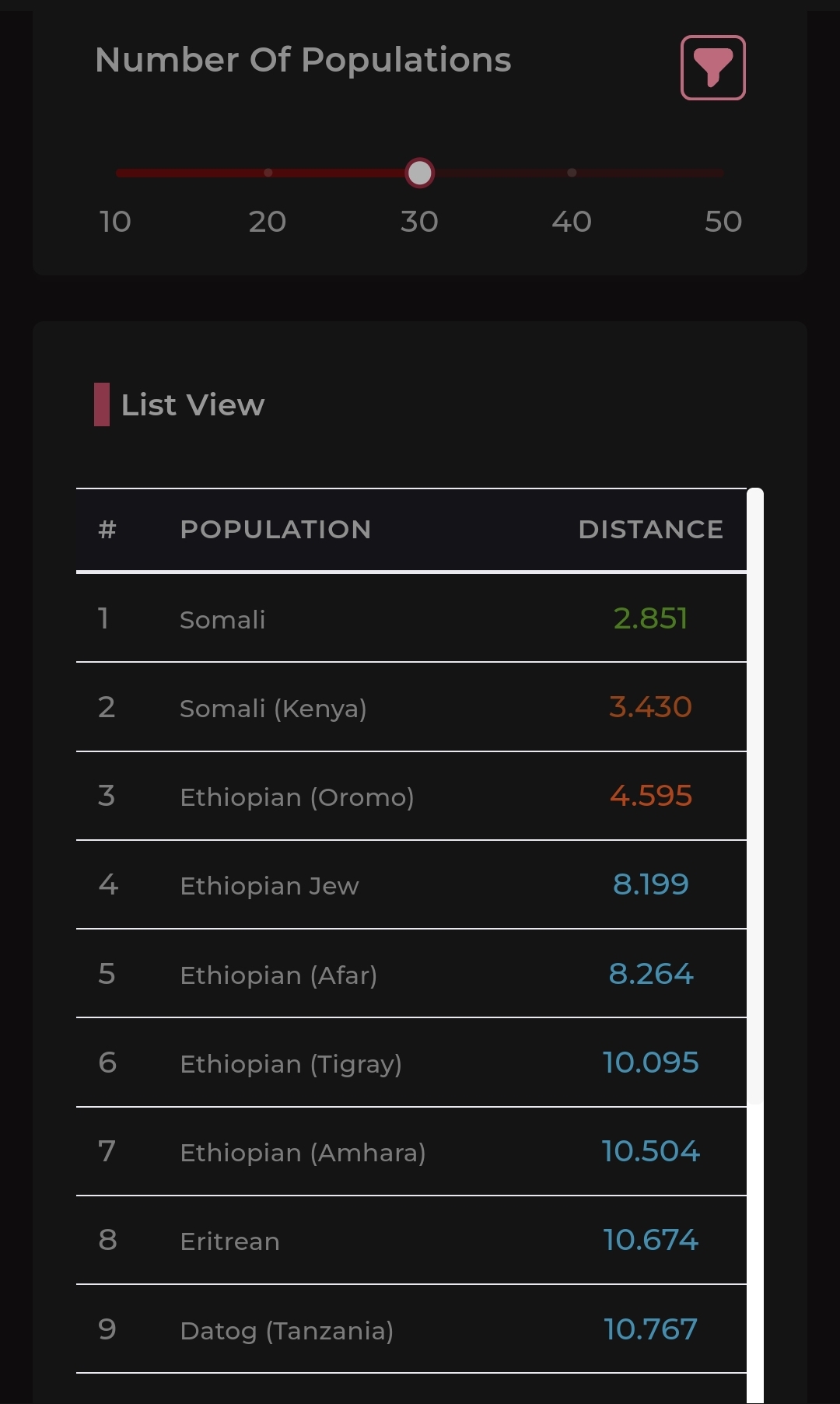
Task: Select the Ethiopian (Afar) row
Action: [411, 974]
